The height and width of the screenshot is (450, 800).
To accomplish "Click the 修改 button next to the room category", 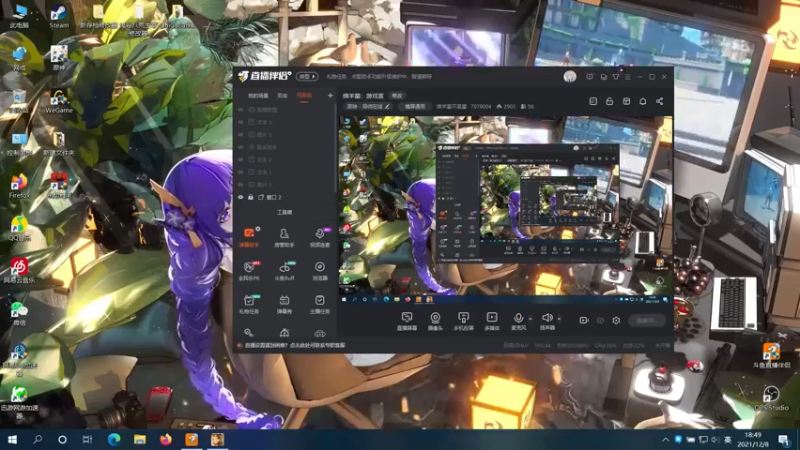I will click(x=397, y=95).
